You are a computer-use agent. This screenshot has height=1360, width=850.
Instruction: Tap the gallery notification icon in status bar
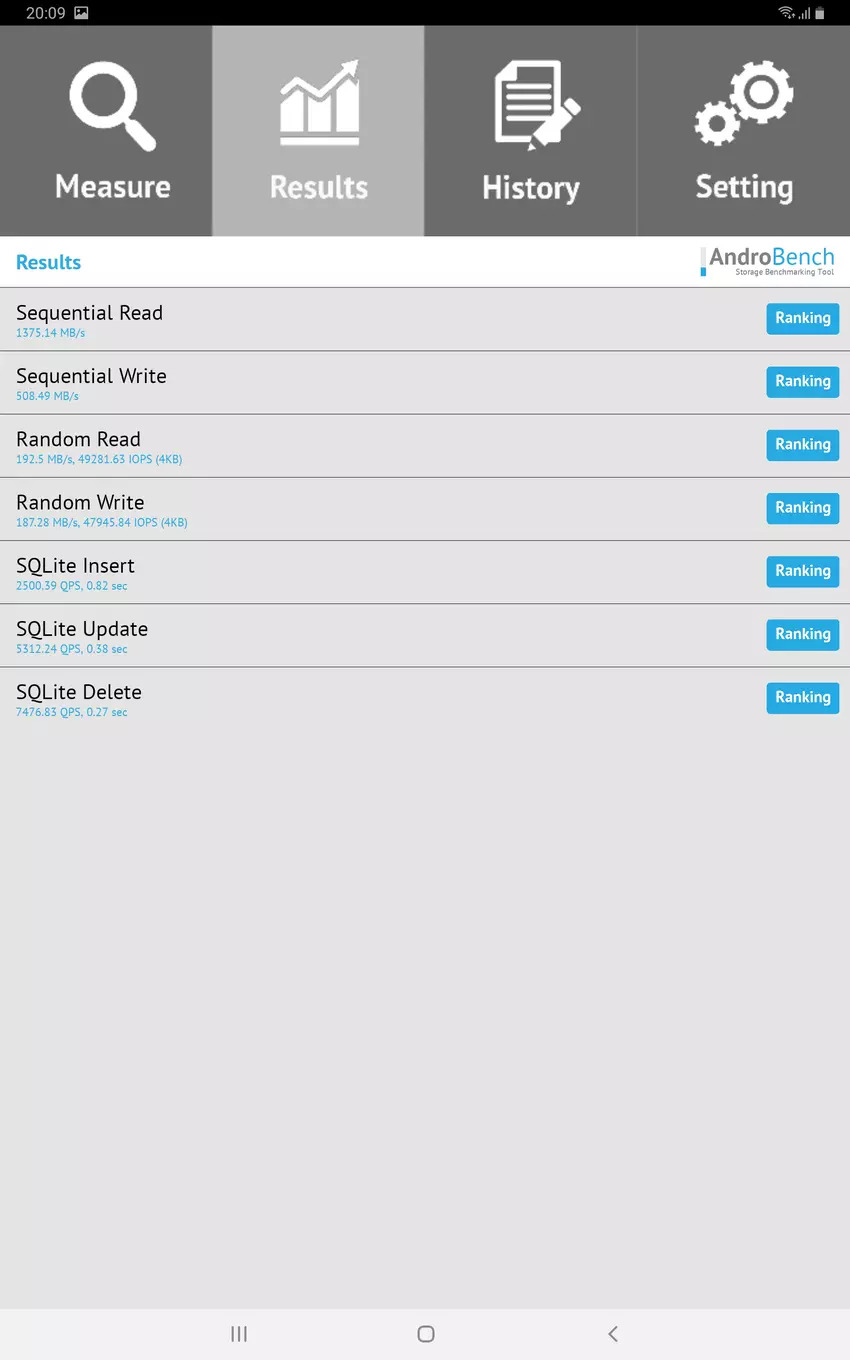(81, 13)
